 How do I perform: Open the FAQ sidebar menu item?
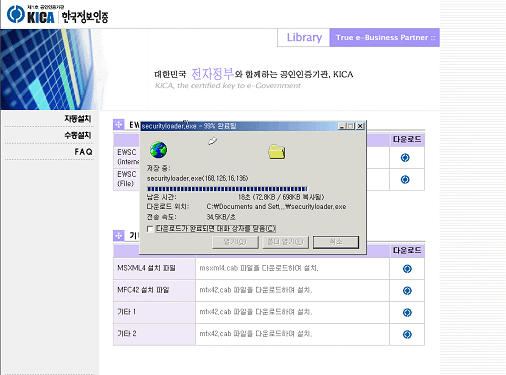(83, 152)
